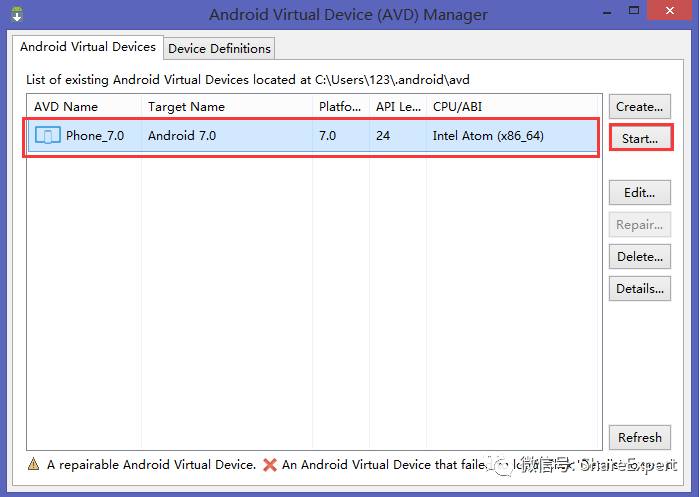Select the Phone_7.0 row in the list
The height and width of the screenshot is (497, 699).
(x=312, y=136)
